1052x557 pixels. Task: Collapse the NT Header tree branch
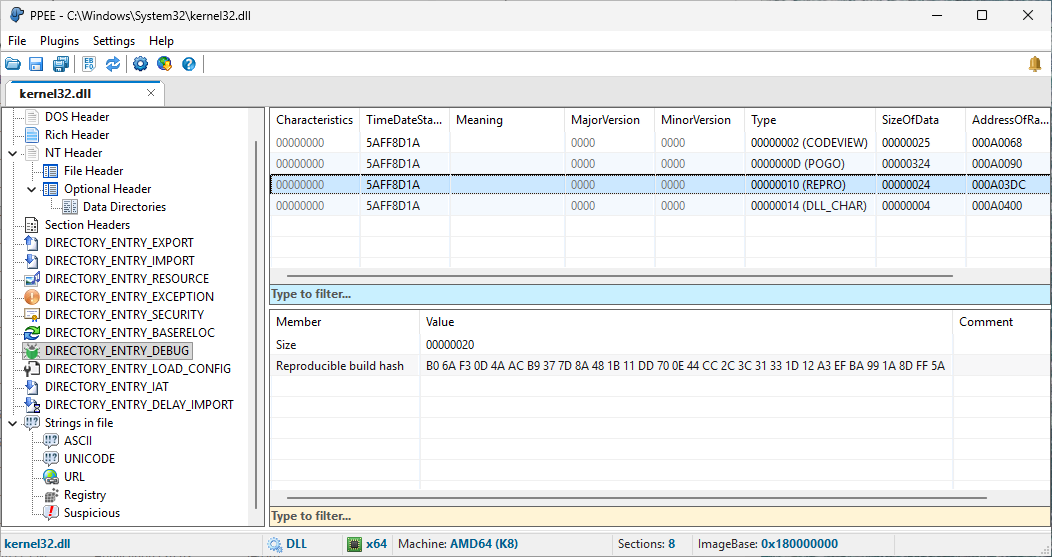click(x=12, y=153)
